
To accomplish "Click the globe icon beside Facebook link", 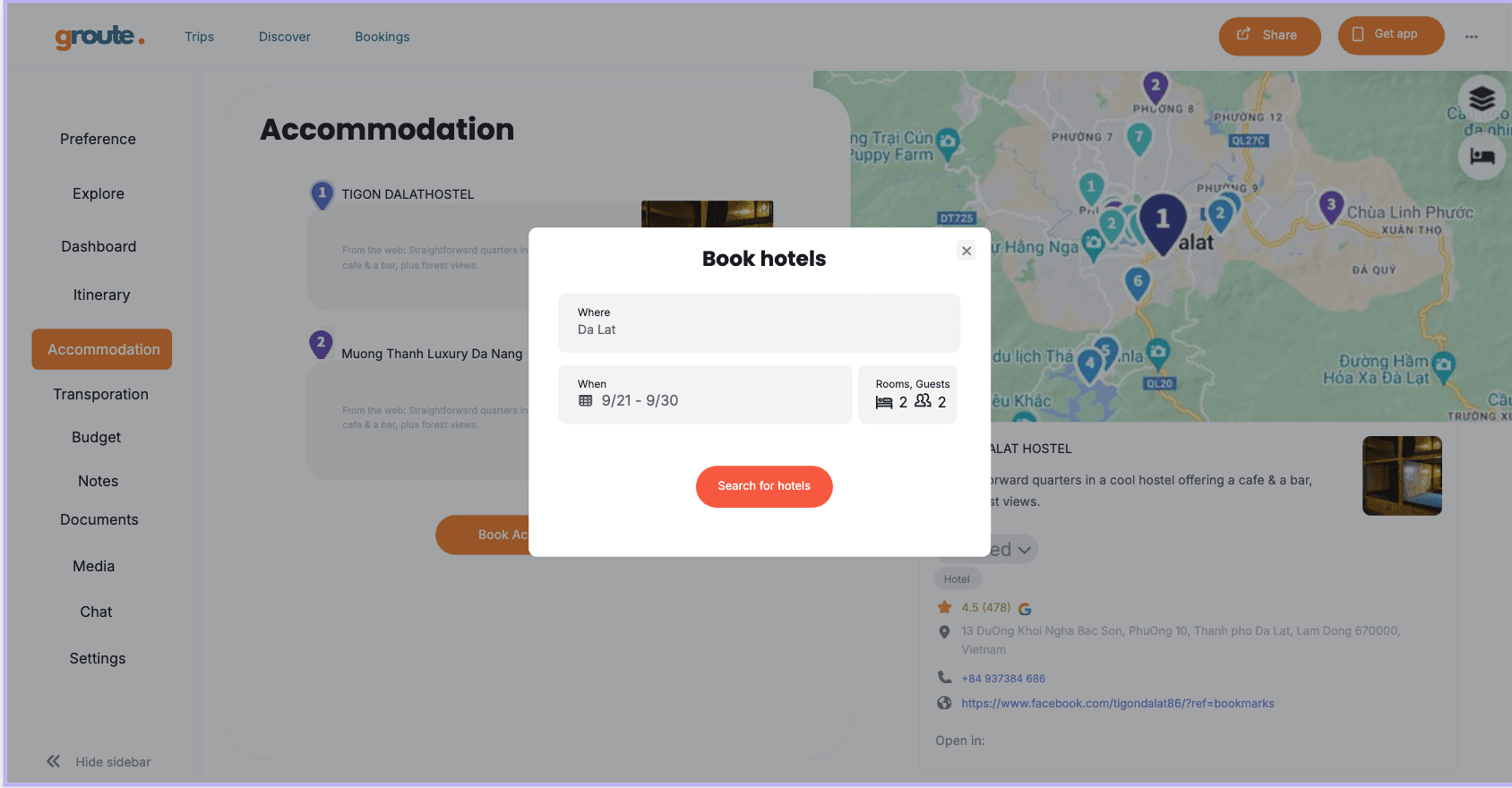I will [944, 703].
